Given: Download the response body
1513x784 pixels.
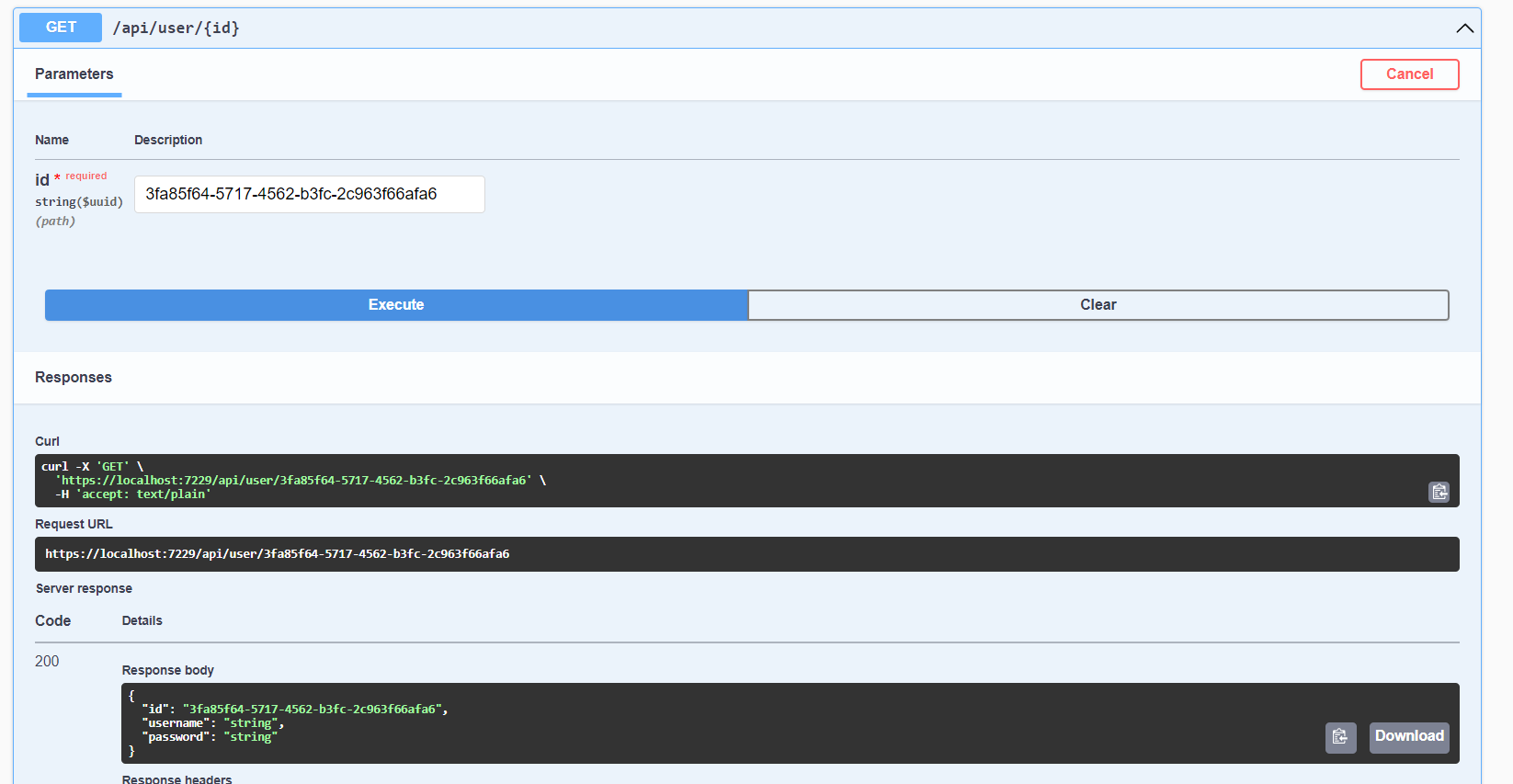Looking at the screenshot, I should point(1409,737).
